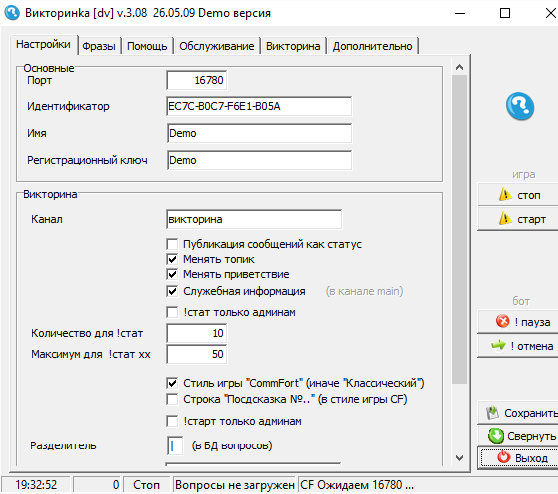The width and height of the screenshot is (558, 494).
Task: Maximize the Викторинка window
Action: click(505, 14)
